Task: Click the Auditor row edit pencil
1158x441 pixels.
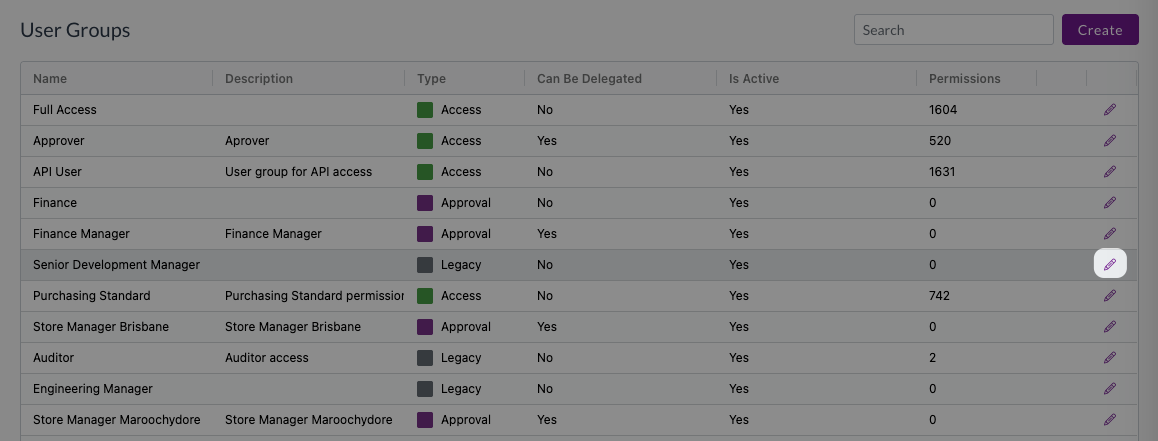Action: tap(1109, 358)
